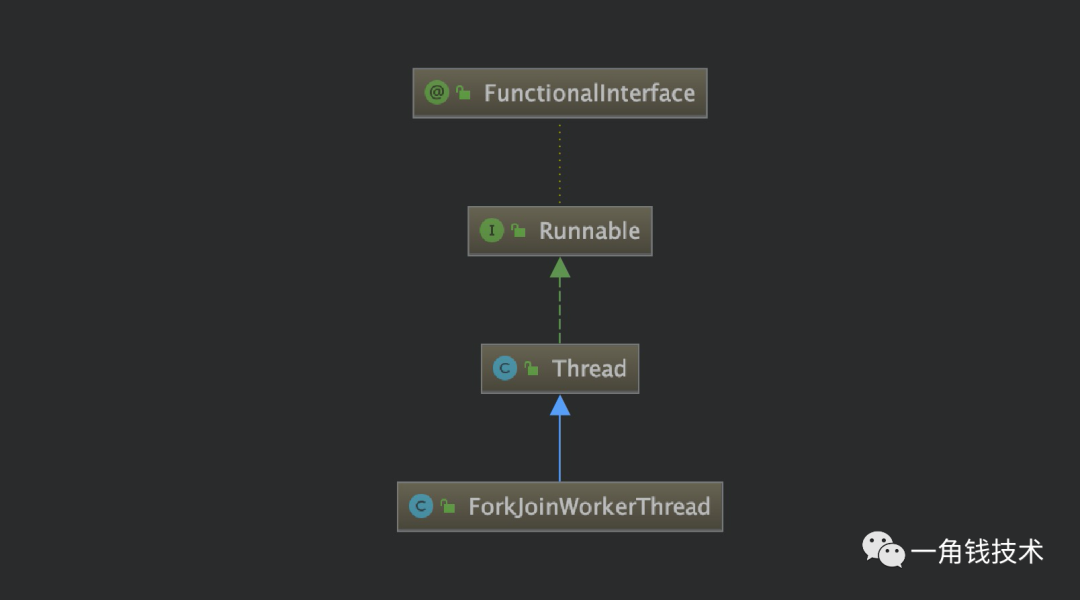Screen dimensions: 1080x600
Task: Select the FunctionalInterface node label
Action: 589,93
